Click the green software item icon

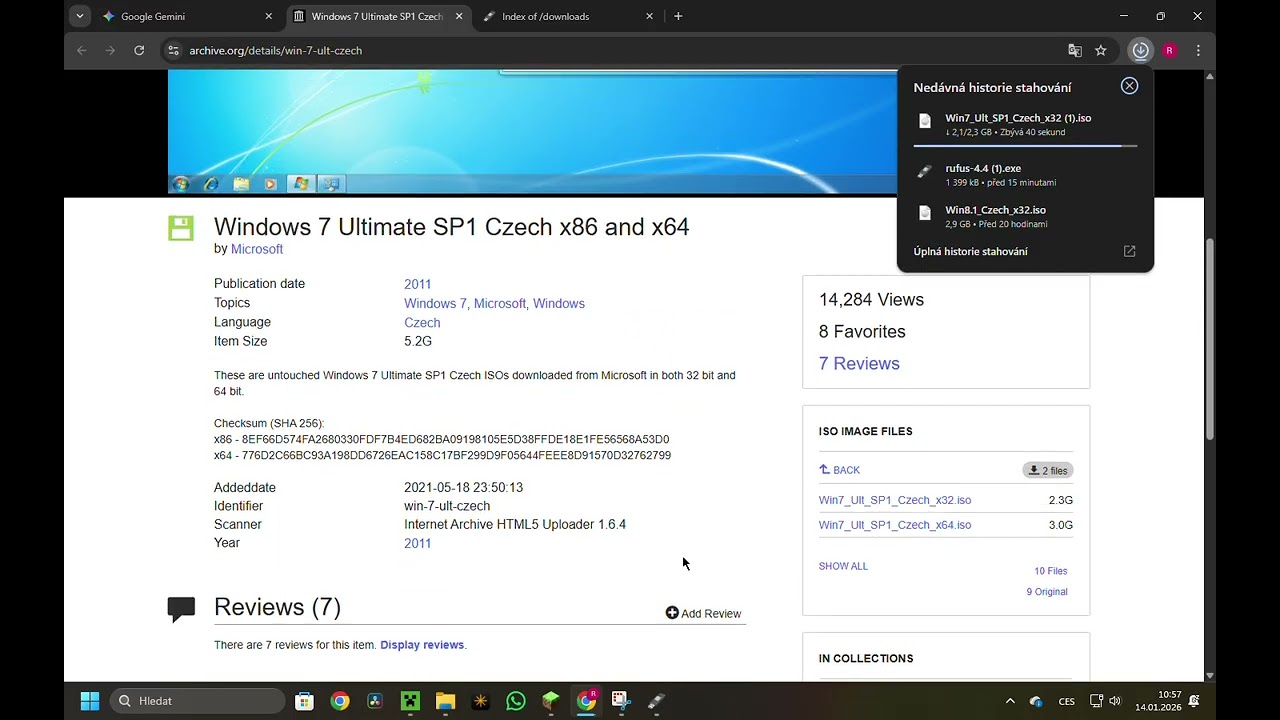pyautogui.click(x=181, y=228)
